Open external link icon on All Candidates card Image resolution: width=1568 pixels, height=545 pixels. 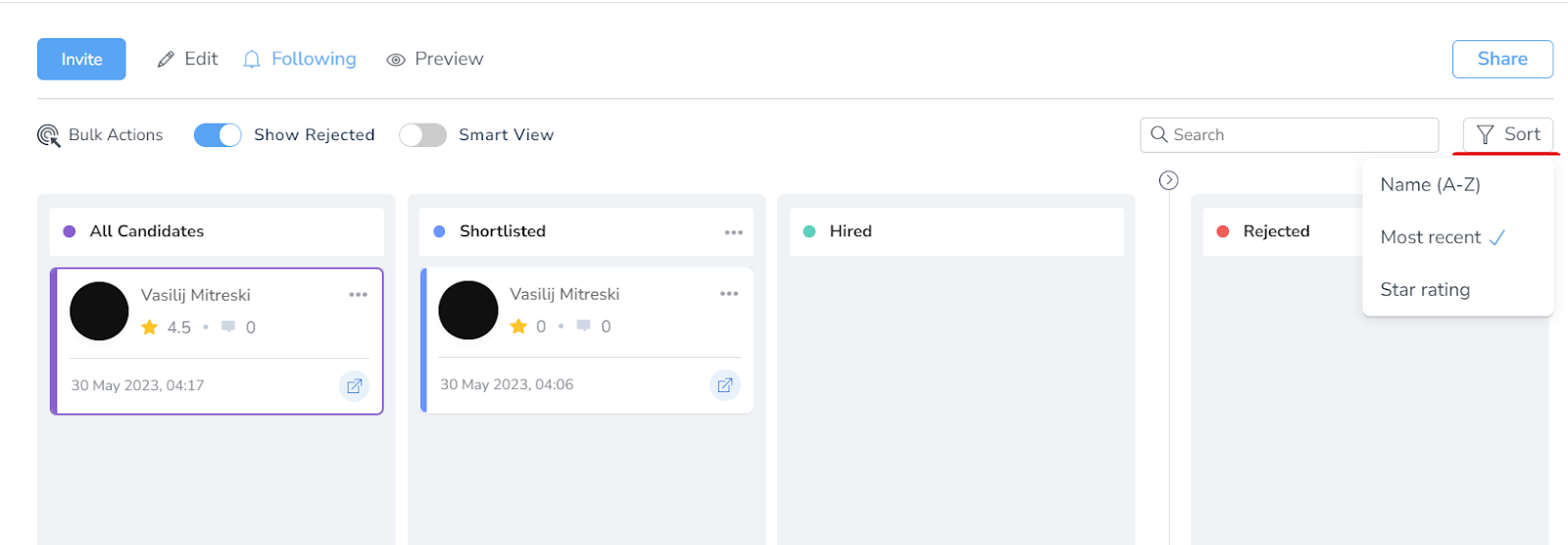point(354,386)
